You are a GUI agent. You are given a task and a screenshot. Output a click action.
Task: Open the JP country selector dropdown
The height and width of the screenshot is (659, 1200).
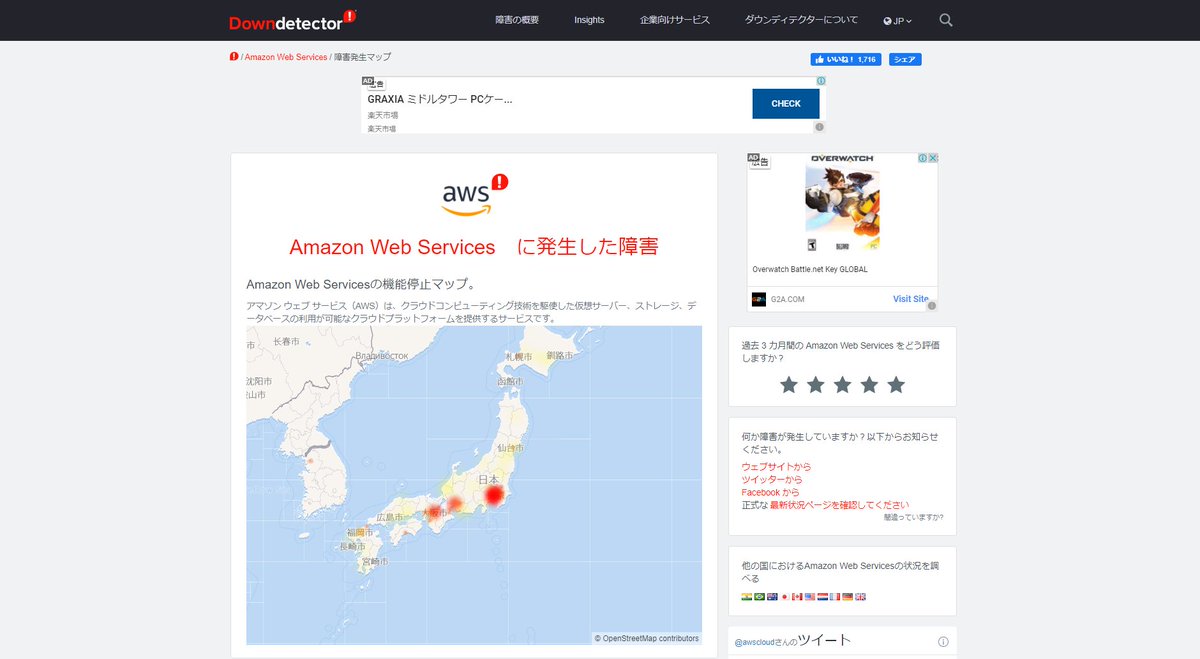pyautogui.click(x=898, y=20)
